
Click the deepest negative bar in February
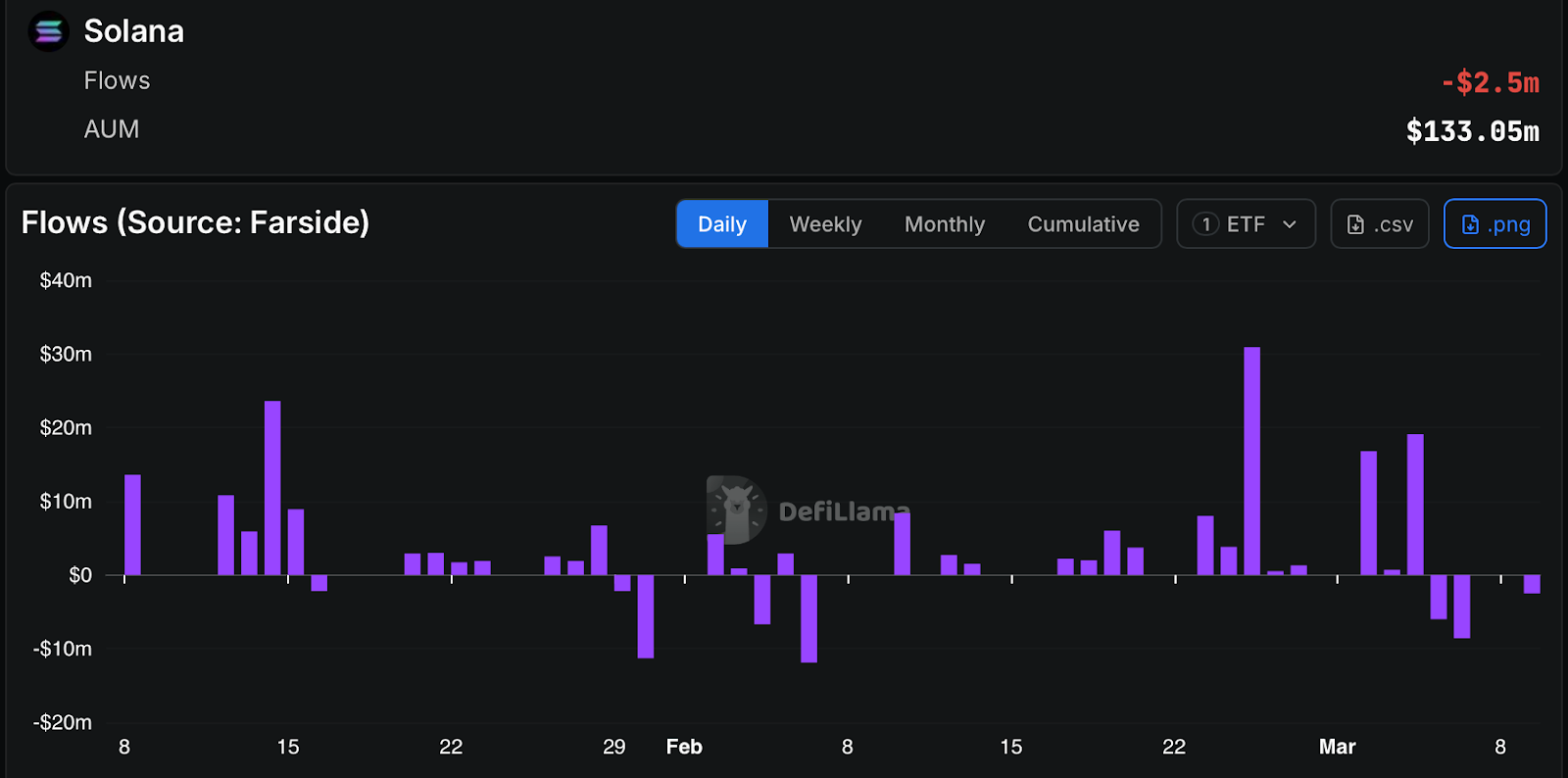[x=808, y=618]
